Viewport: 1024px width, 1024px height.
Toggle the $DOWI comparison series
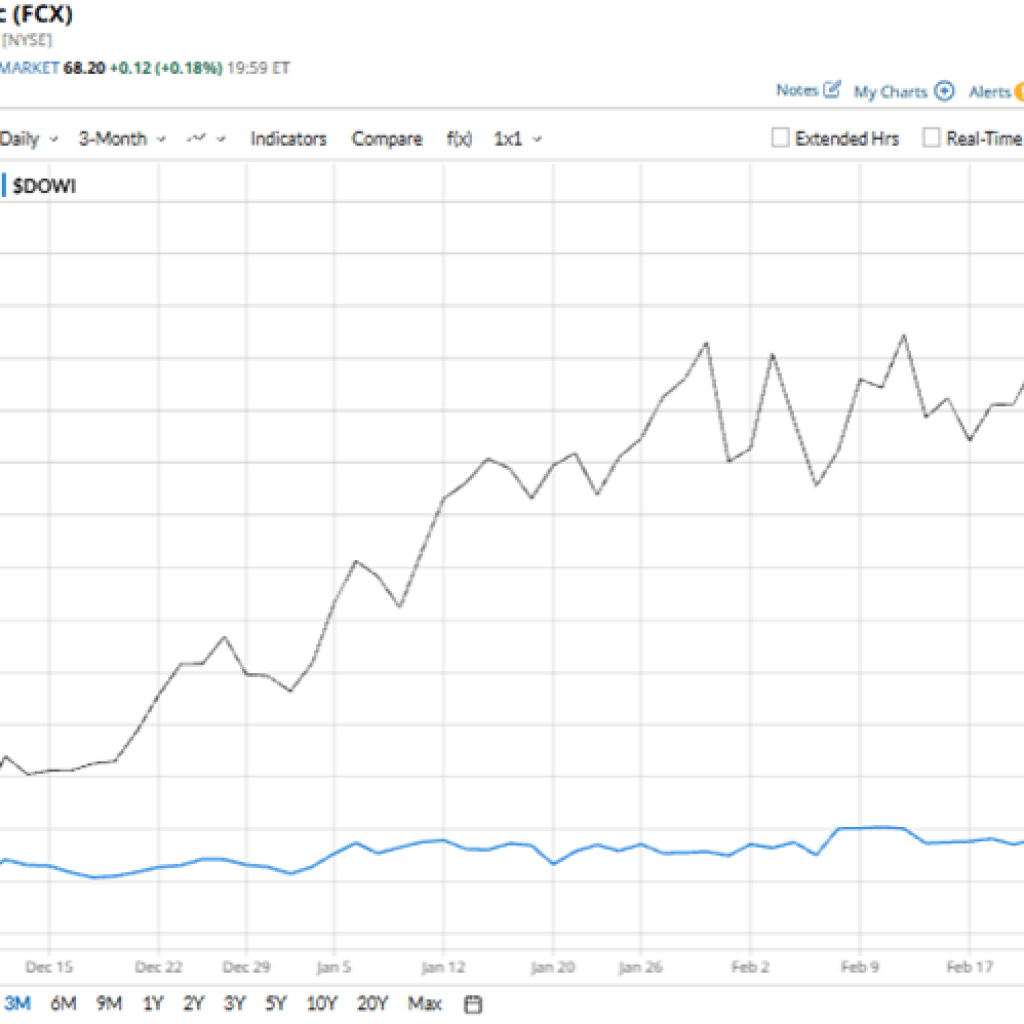tap(44, 185)
